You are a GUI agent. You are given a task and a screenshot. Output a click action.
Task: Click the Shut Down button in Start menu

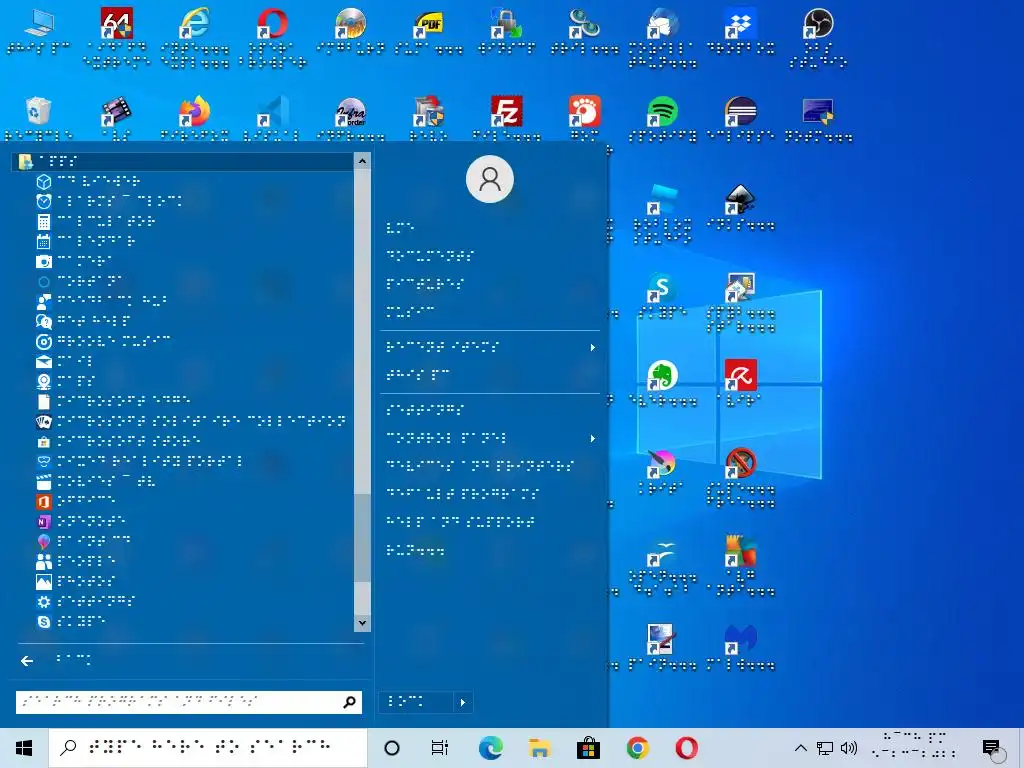(415, 702)
